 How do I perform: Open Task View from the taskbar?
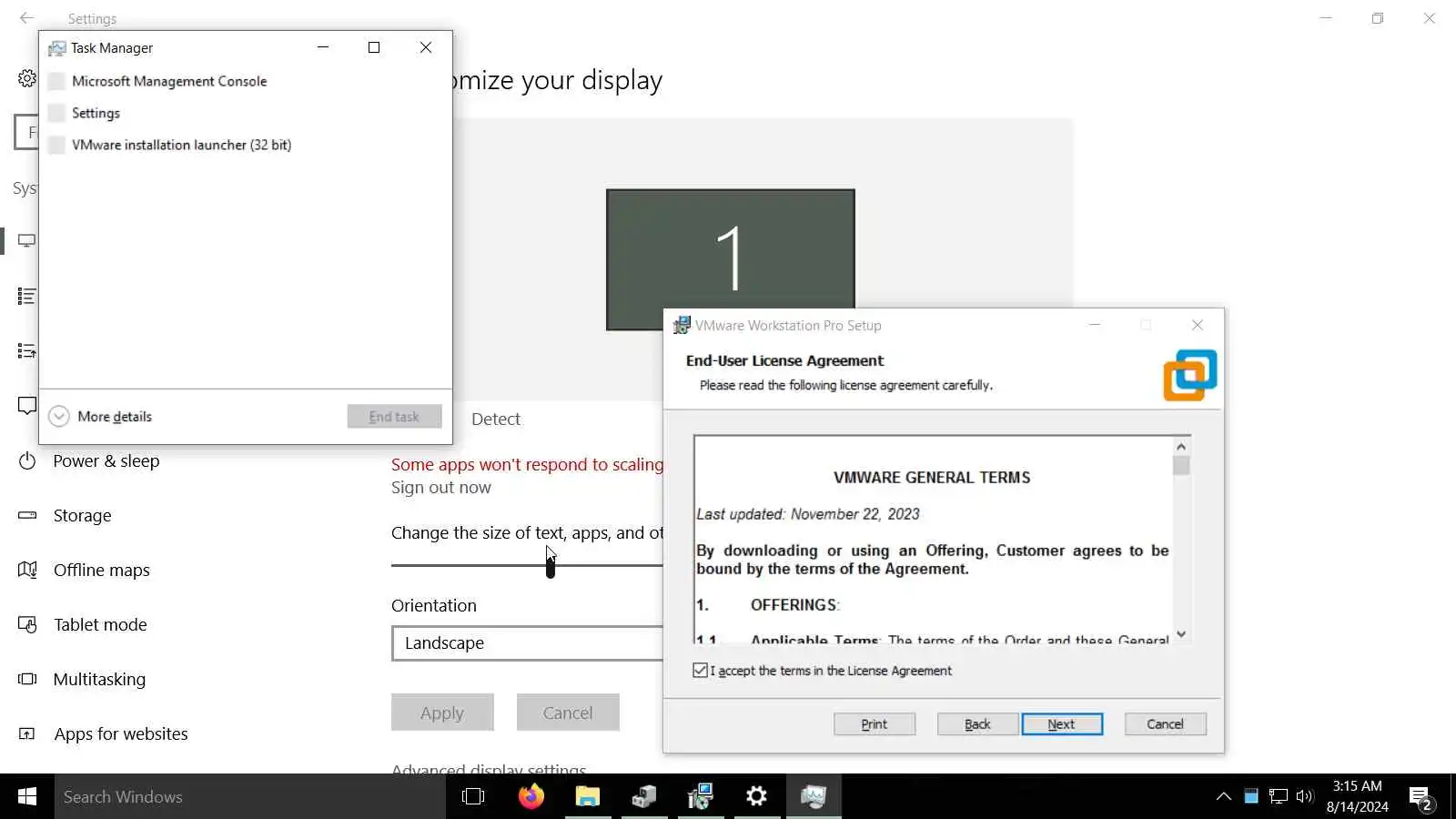pos(473,797)
